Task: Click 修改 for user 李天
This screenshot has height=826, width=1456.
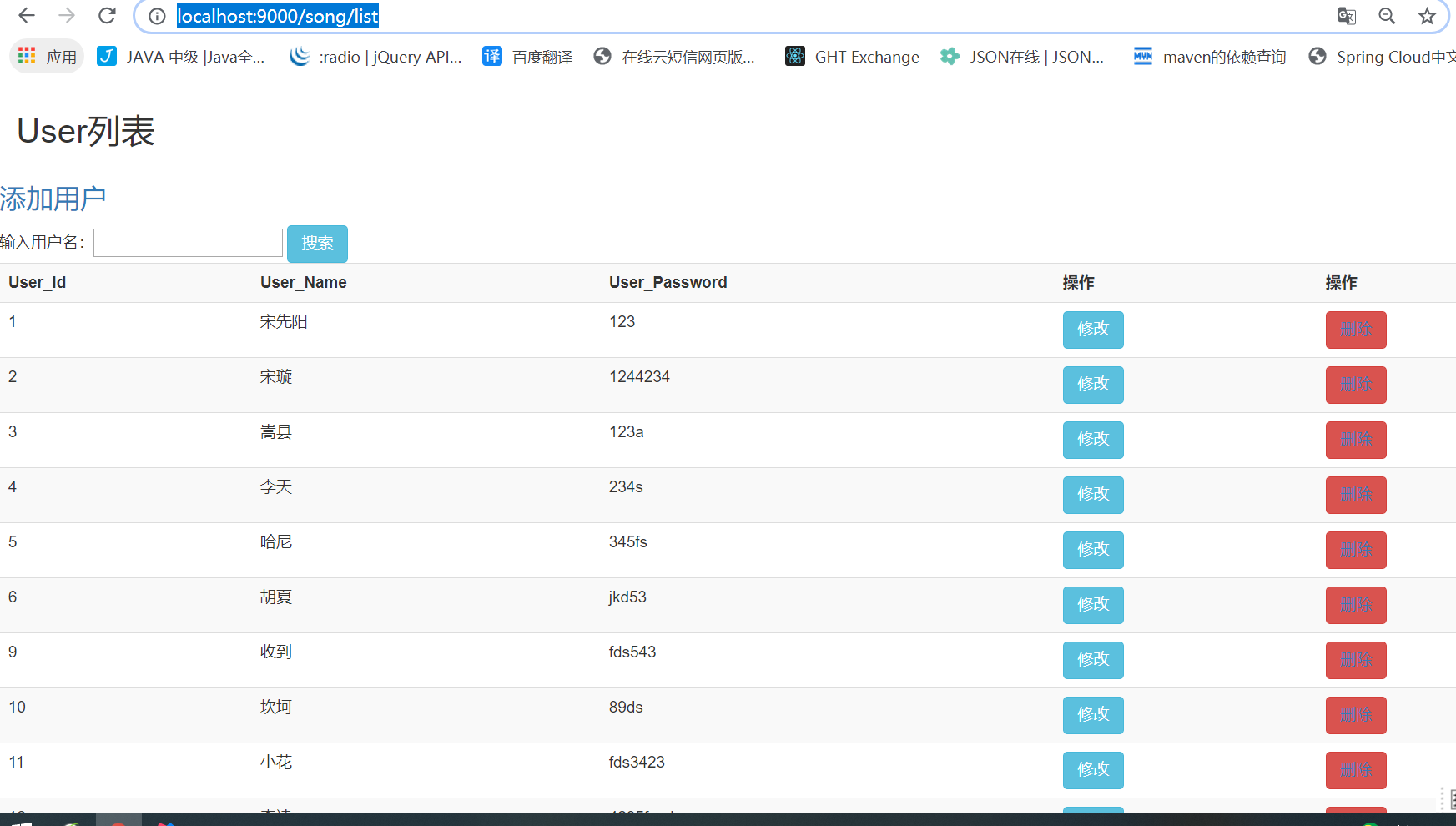Action: point(1093,495)
